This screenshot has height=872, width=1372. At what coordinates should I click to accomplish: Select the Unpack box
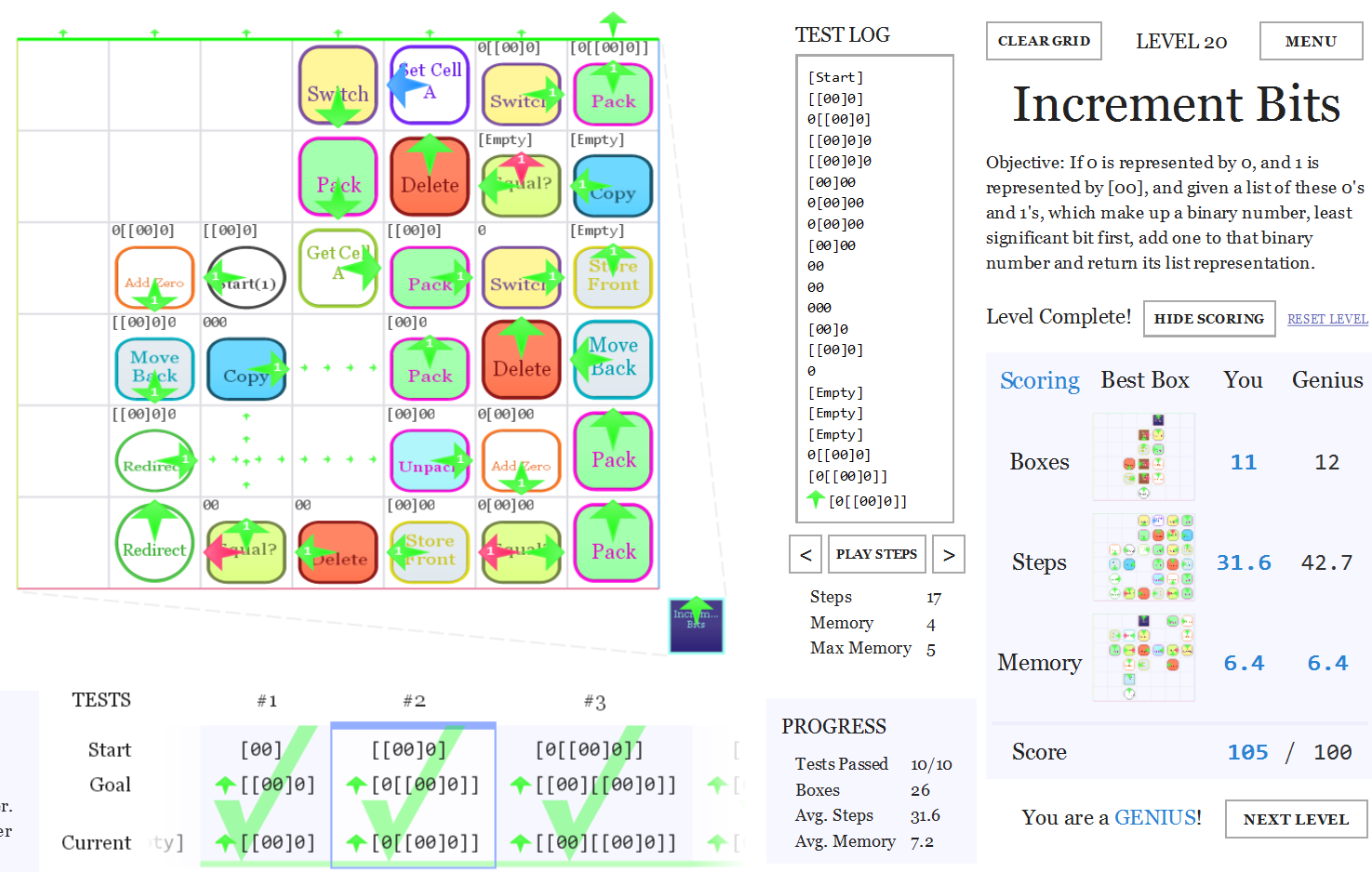[x=430, y=460]
